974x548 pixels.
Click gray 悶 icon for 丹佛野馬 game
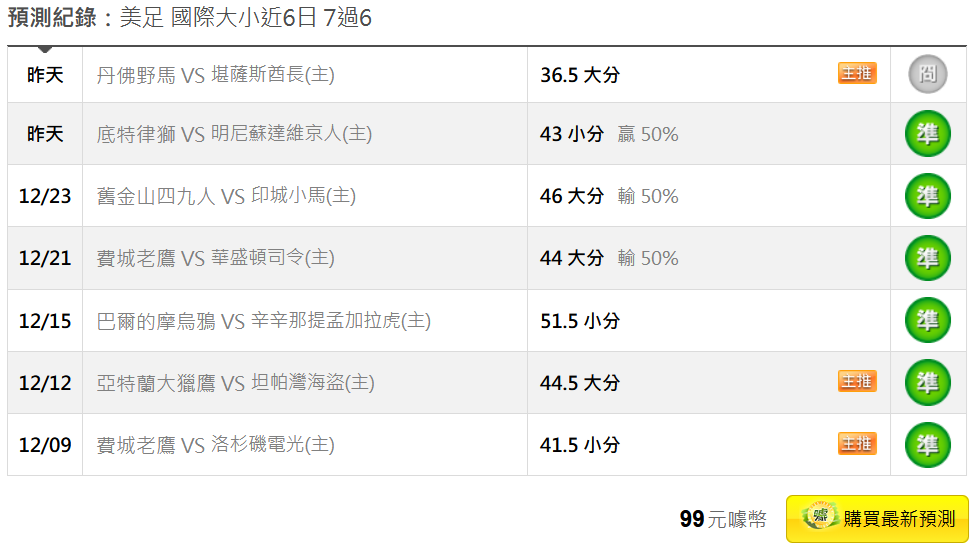(x=927, y=74)
